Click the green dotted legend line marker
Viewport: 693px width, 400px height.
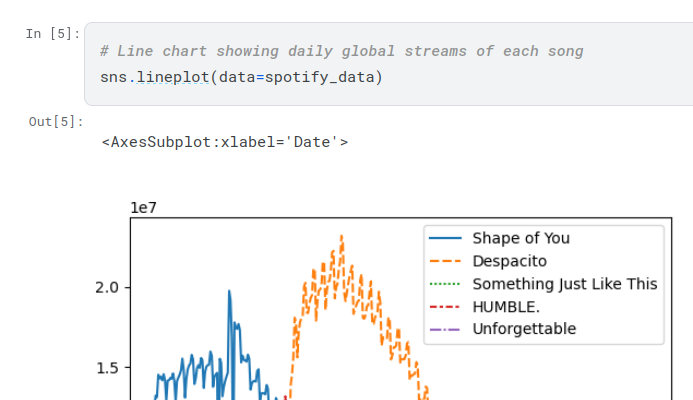(x=445, y=284)
